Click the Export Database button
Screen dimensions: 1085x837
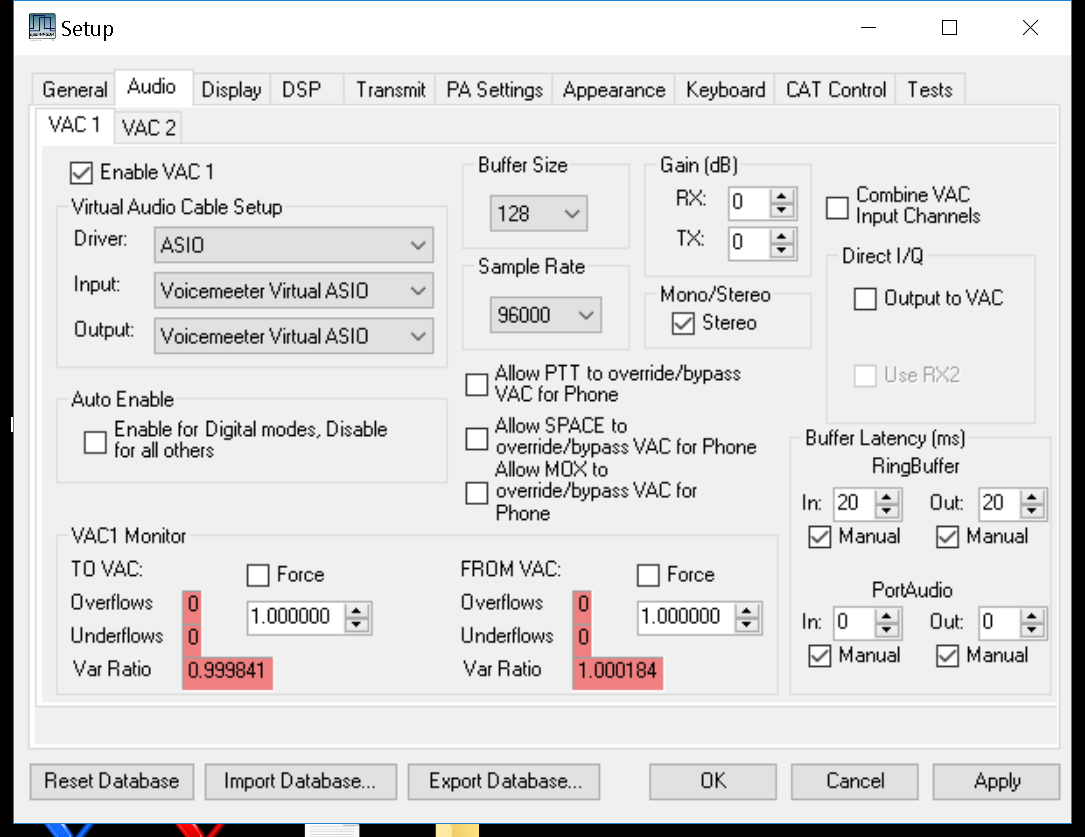505,781
